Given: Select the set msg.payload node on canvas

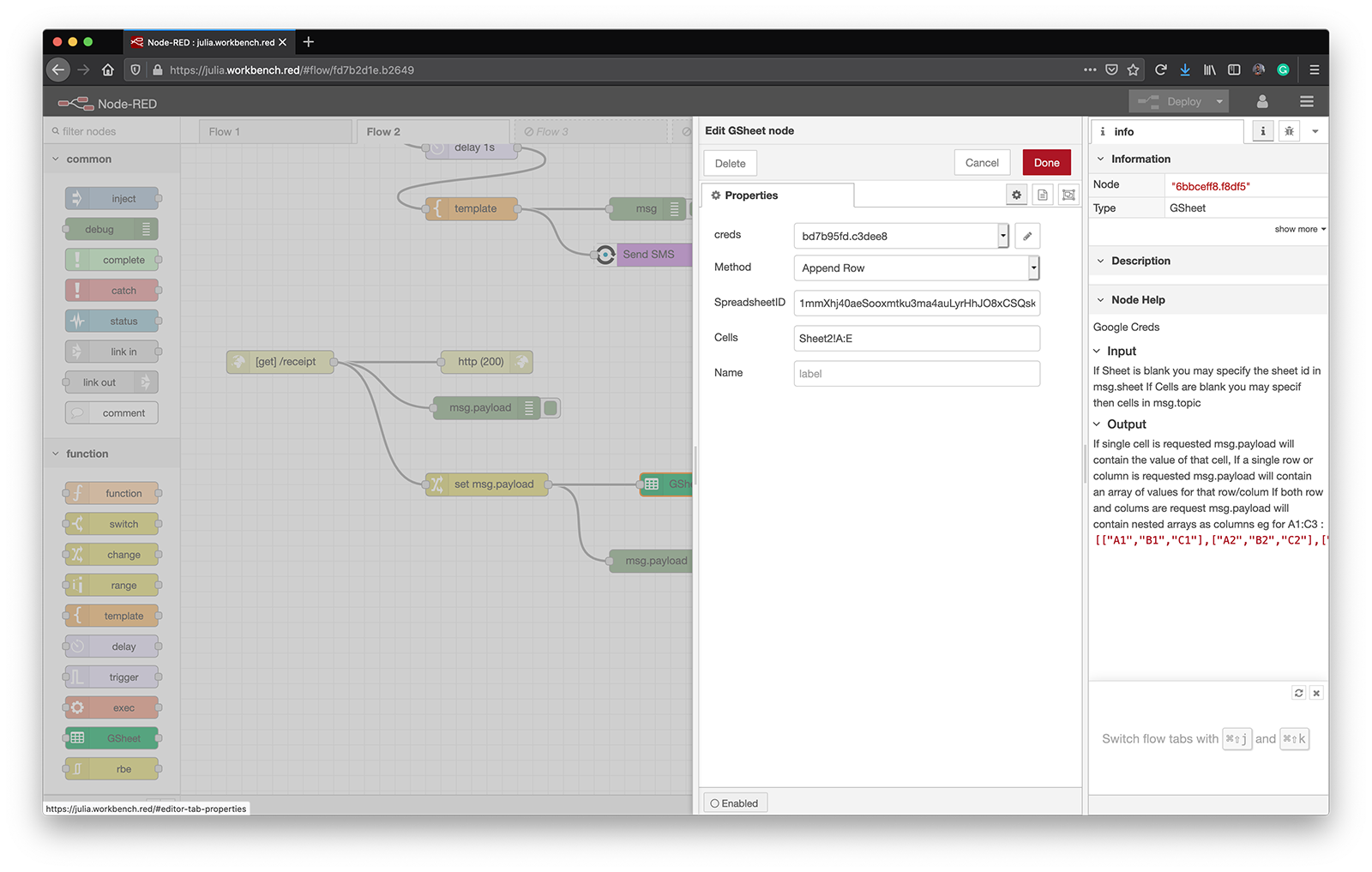Looking at the screenshot, I should (487, 484).
